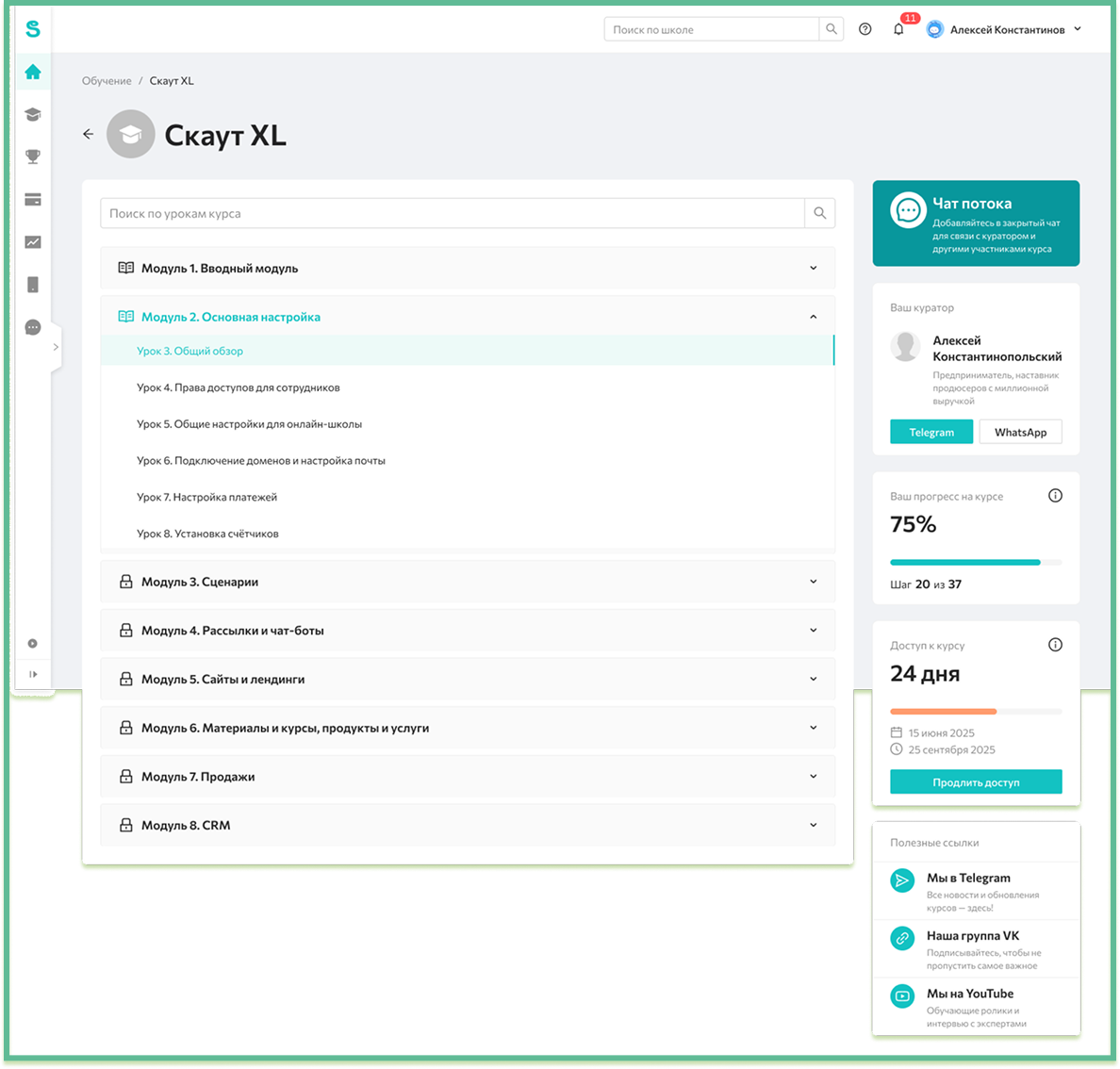Click the Поиск по урокам курса field
The image size is (1120, 1069).
(453, 213)
